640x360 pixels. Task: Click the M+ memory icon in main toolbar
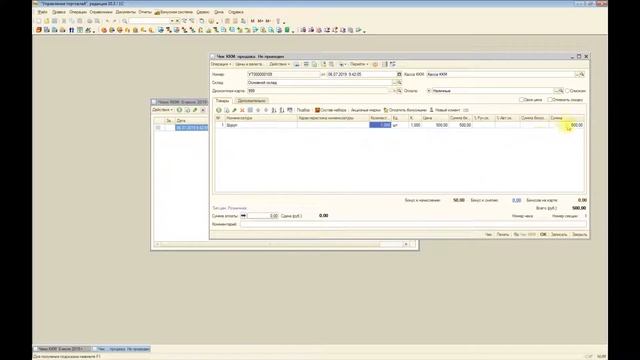260,21
